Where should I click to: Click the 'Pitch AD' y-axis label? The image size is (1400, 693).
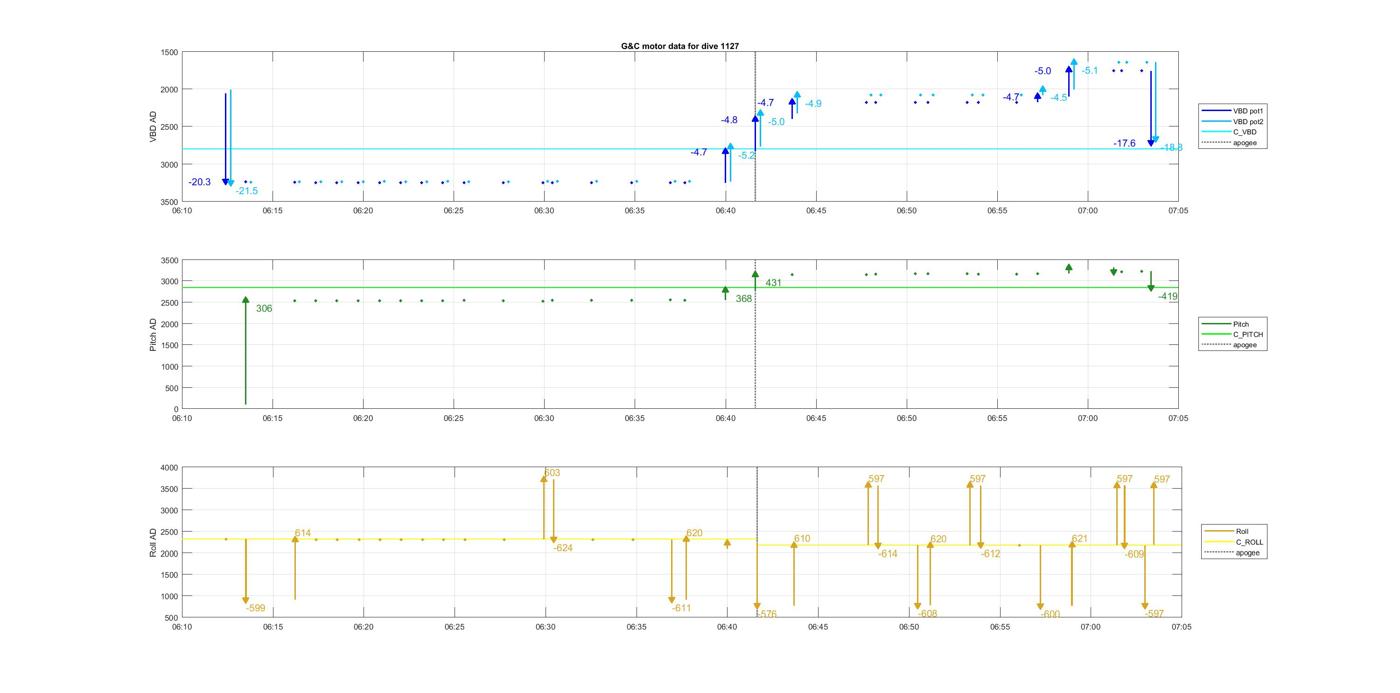pos(154,334)
